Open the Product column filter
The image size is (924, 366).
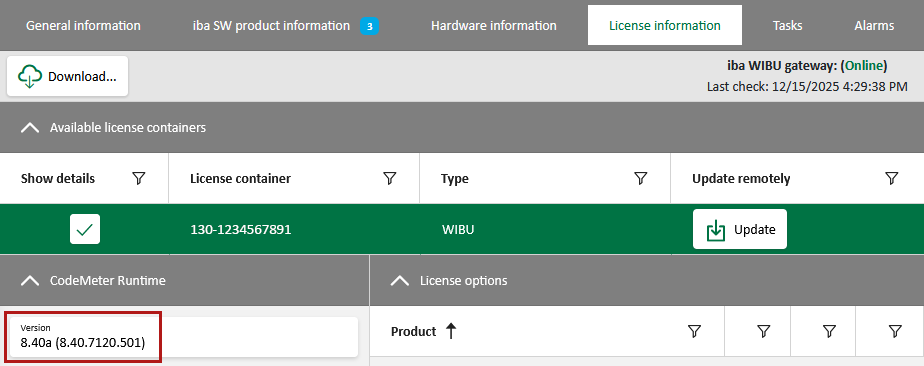click(x=694, y=331)
